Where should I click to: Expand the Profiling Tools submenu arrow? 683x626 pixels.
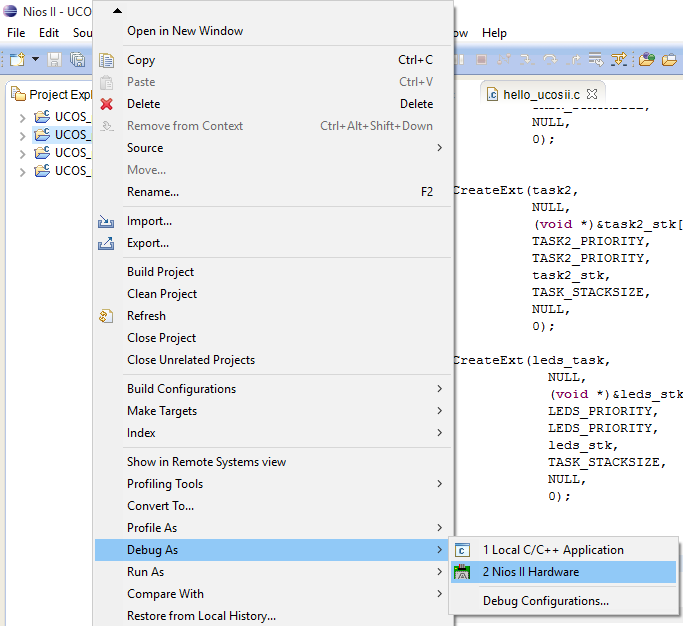440,484
